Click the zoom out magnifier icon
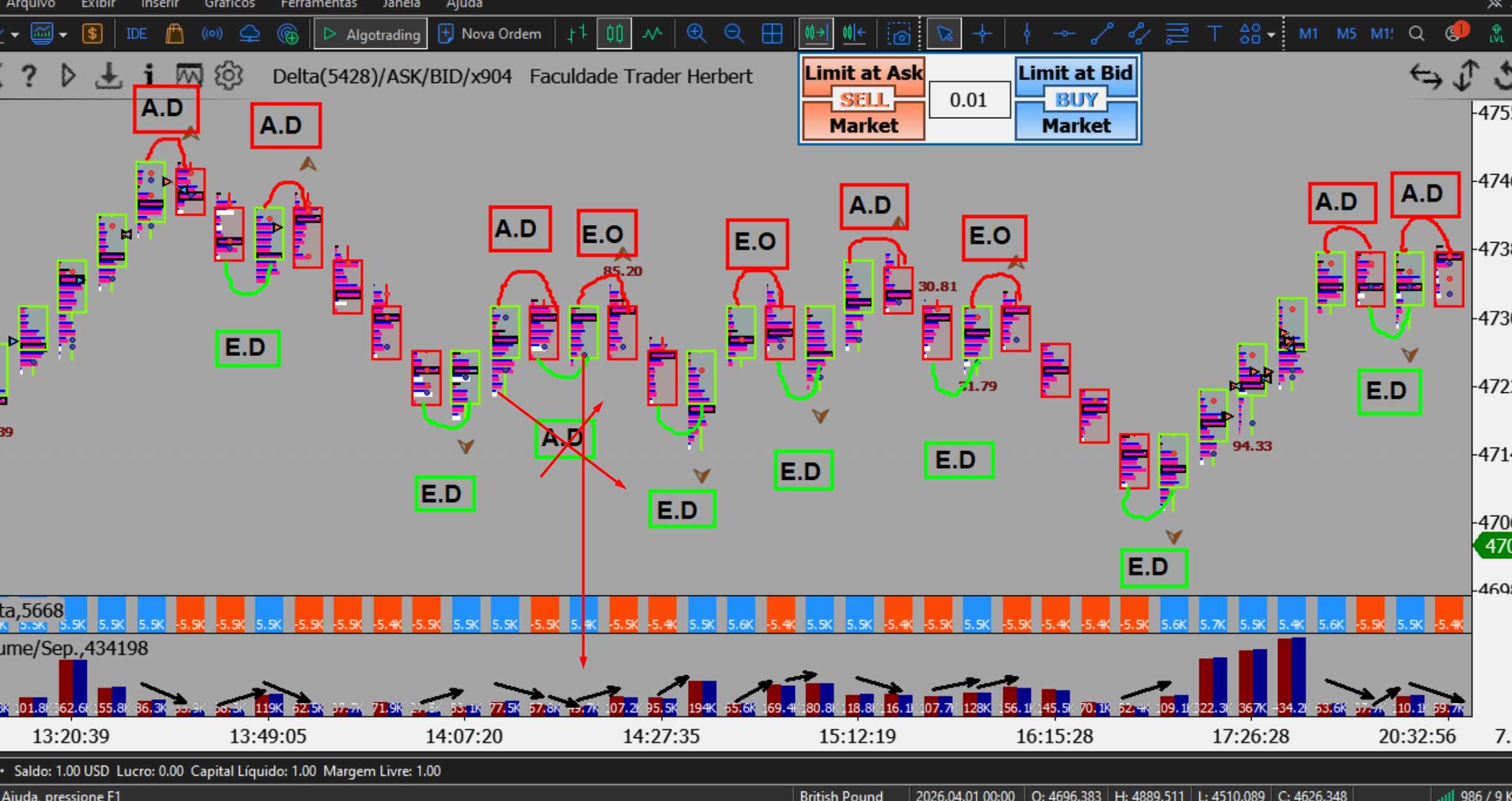The height and width of the screenshot is (801, 1512). pos(733,33)
